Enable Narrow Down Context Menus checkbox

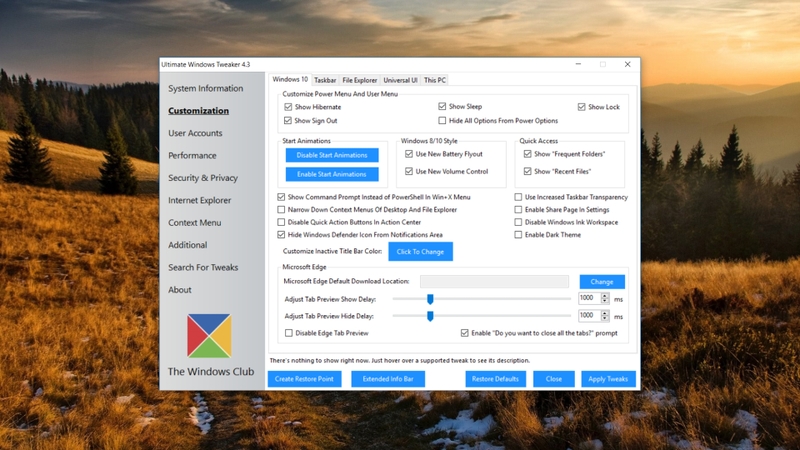281,210
